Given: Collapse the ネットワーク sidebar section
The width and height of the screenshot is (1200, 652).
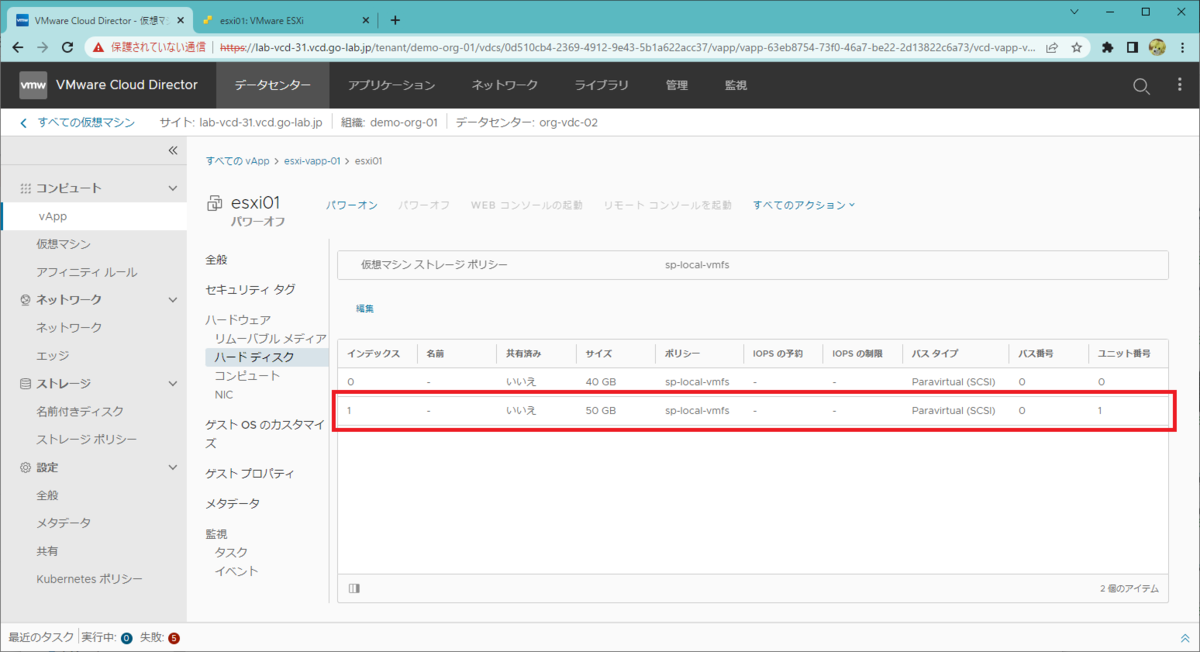Looking at the screenshot, I should pyautogui.click(x=172, y=300).
